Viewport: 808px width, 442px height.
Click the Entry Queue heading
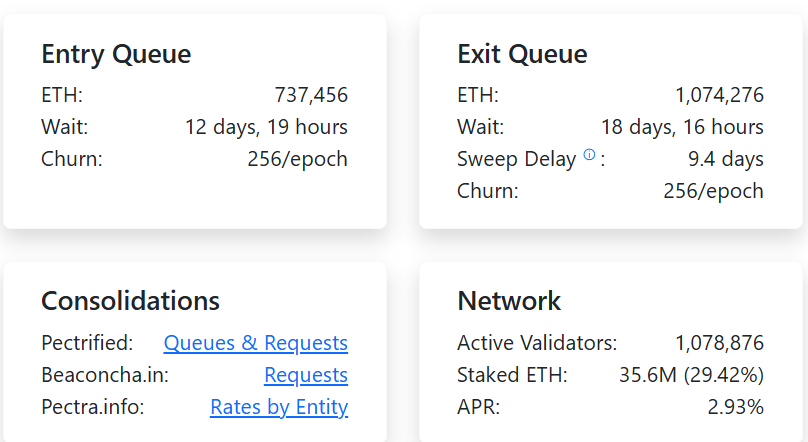116,54
